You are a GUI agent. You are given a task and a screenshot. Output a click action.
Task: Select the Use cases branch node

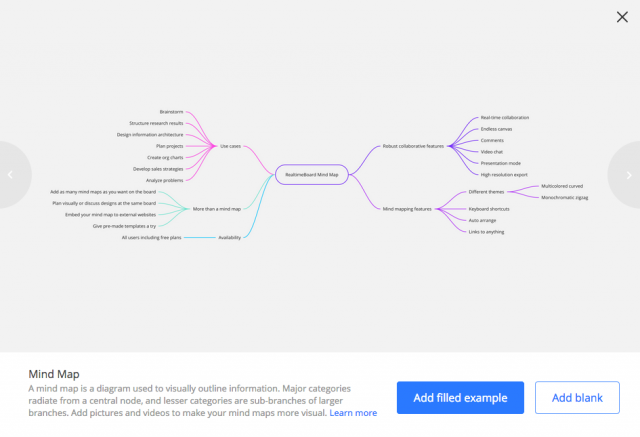[x=231, y=146]
